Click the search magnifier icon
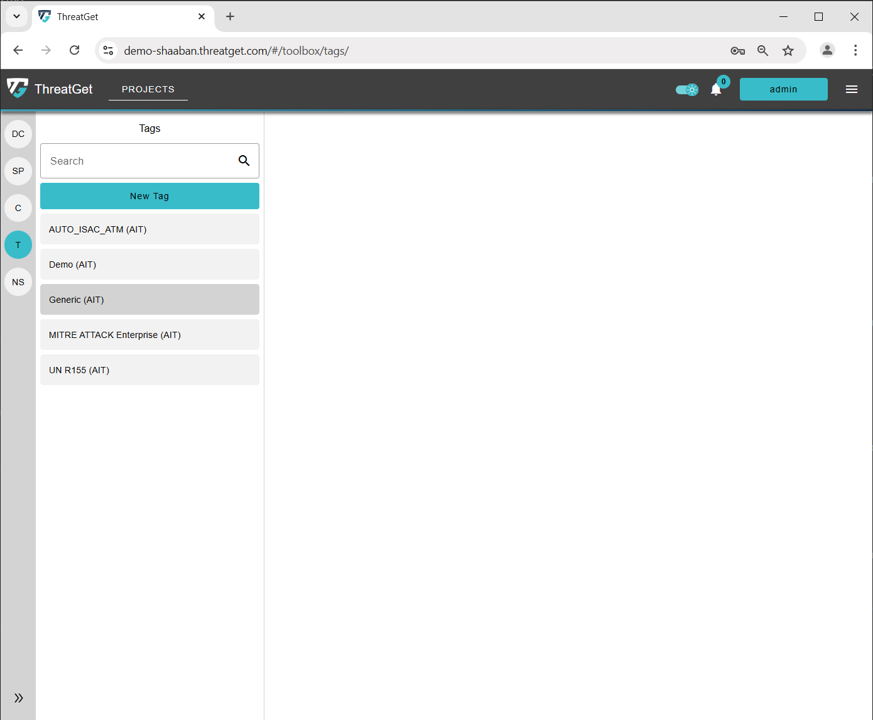 pos(244,161)
